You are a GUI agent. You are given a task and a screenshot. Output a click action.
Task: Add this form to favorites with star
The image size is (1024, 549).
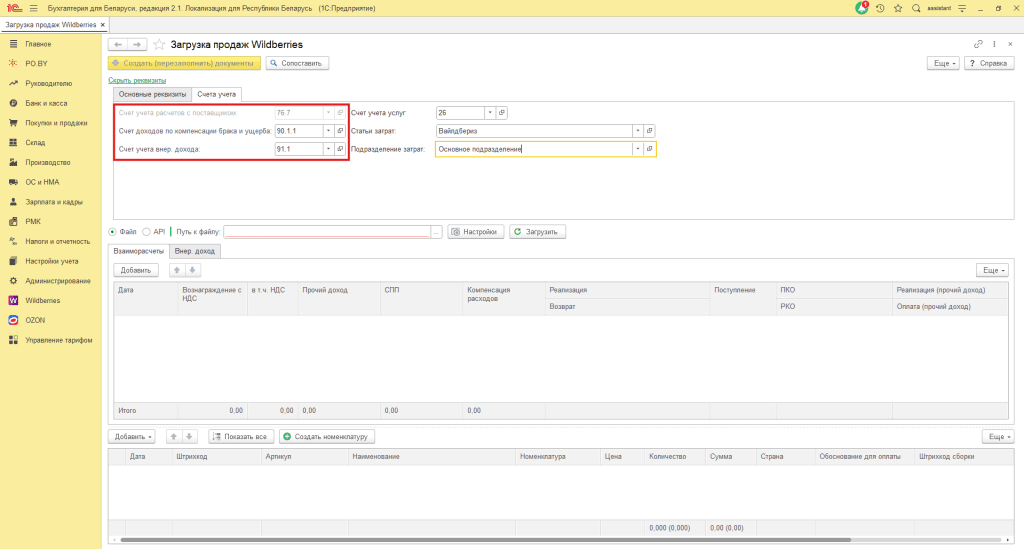pyautogui.click(x=160, y=45)
